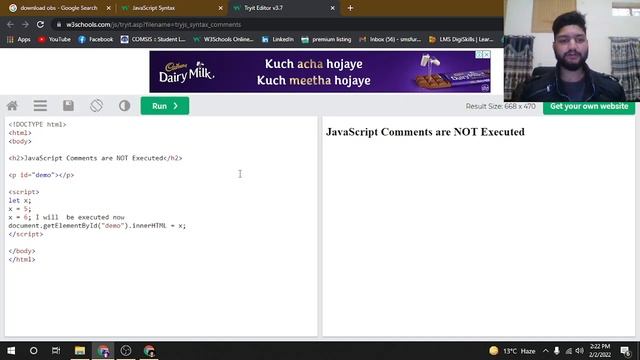Open the premium listing bookmark
Image resolution: width=640 pixels, height=360 pixels.
tap(326, 39)
